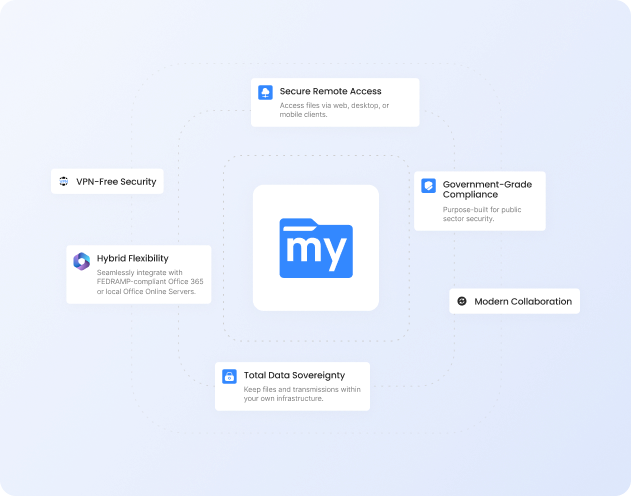Select the Microsoft 365 icon on Hybrid Flexibility
The width and height of the screenshot is (631, 496).
81,261
